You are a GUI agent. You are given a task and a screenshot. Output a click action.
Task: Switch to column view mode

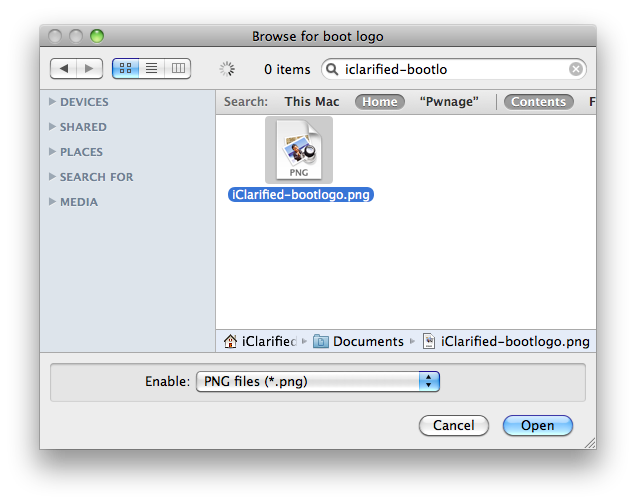[x=178, y=69]
